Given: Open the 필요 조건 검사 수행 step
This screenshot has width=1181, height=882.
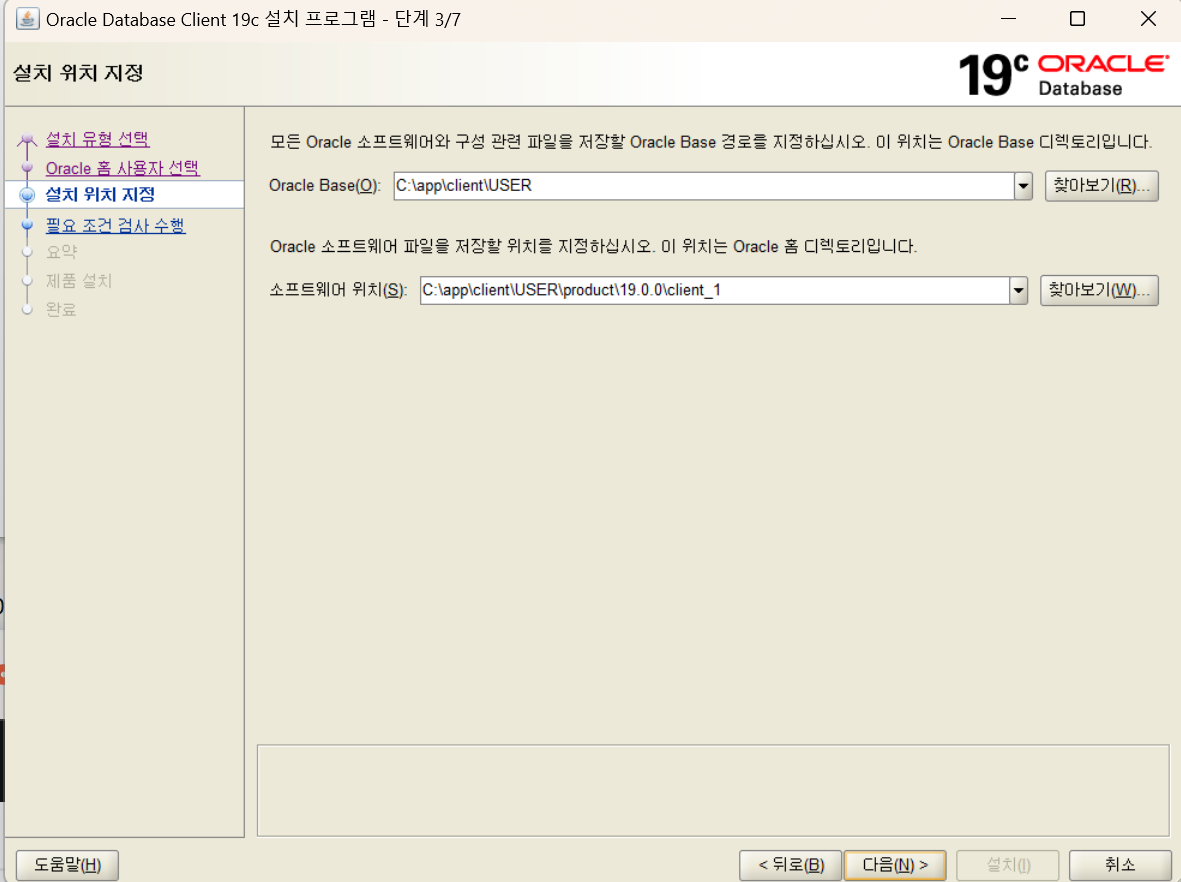Looking at the screenshot, I should click(x=115, y=225).
